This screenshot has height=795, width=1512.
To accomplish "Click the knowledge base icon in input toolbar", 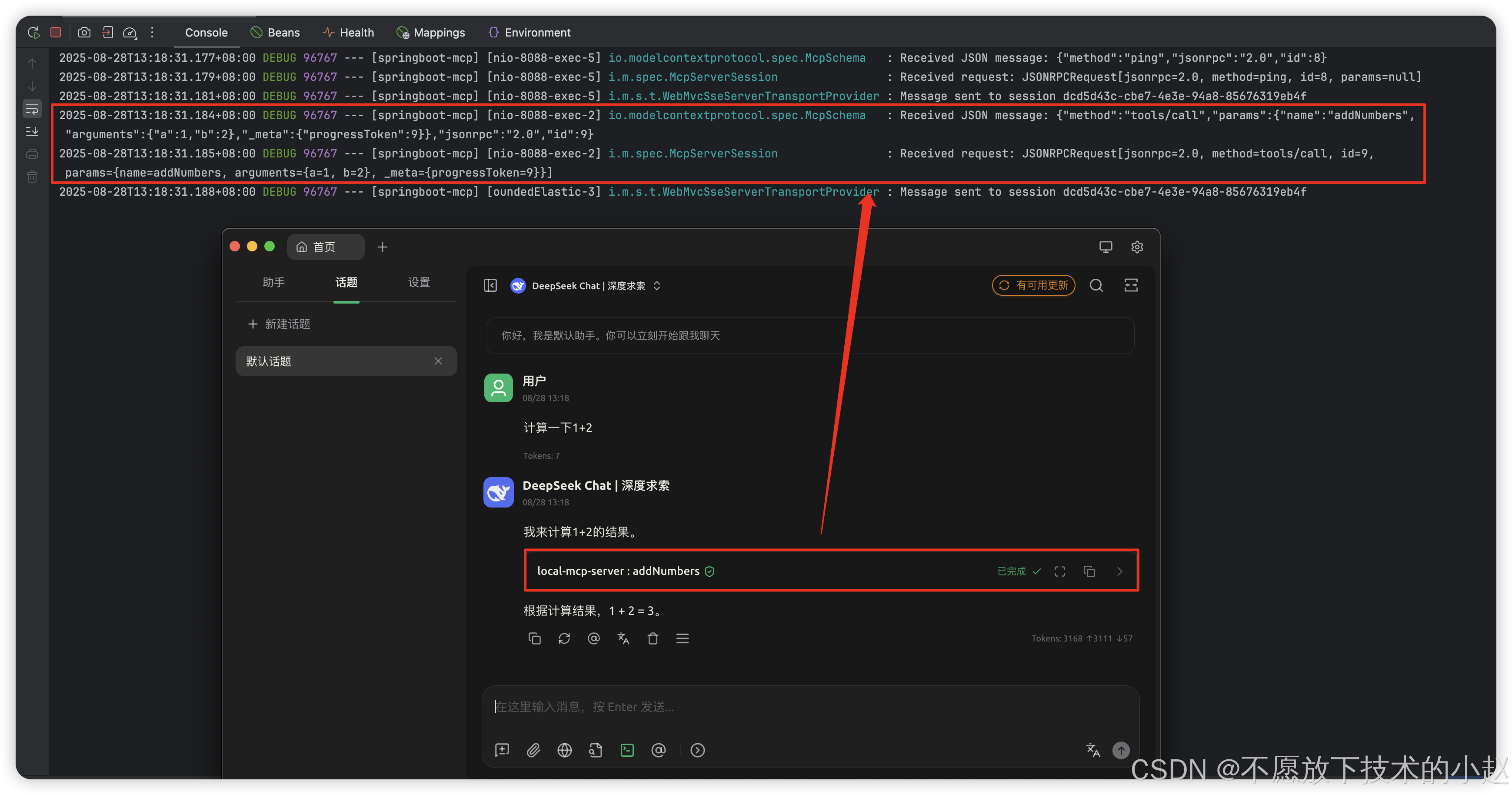I will tap(596, 750).
